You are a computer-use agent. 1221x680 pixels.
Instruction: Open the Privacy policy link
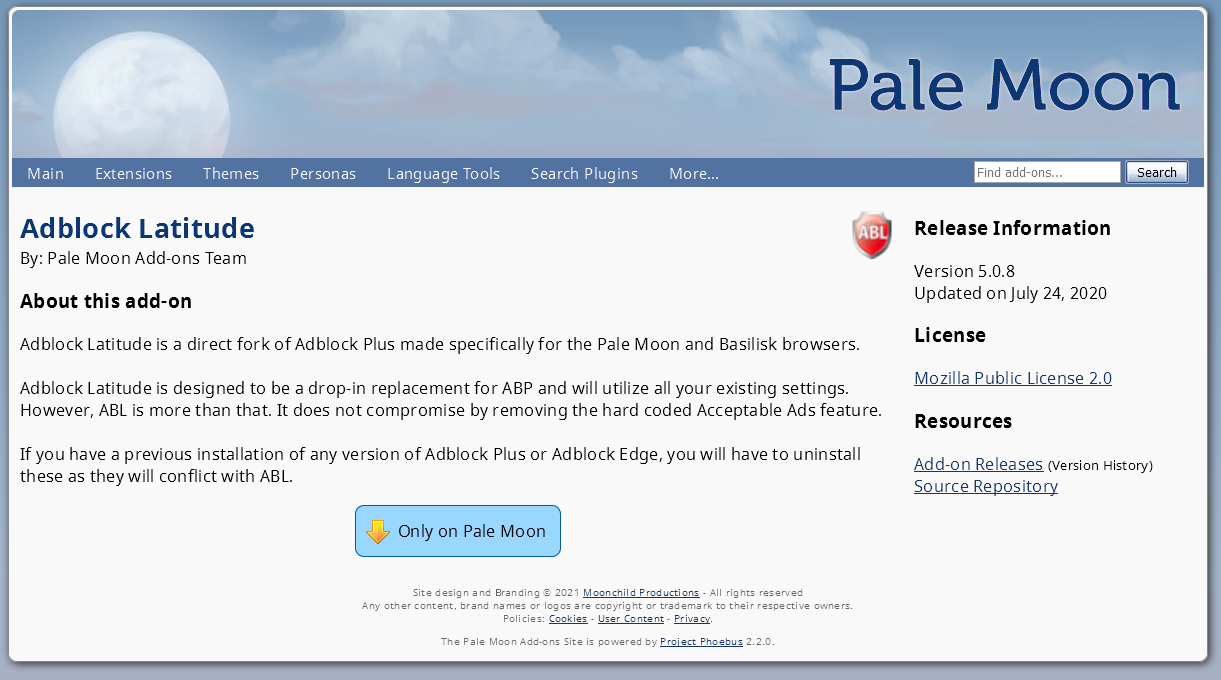(x=692, y=619)
